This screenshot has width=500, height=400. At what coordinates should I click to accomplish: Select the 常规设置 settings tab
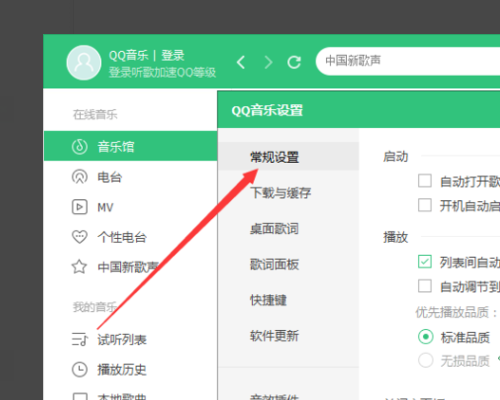click(x=289, y=157)
